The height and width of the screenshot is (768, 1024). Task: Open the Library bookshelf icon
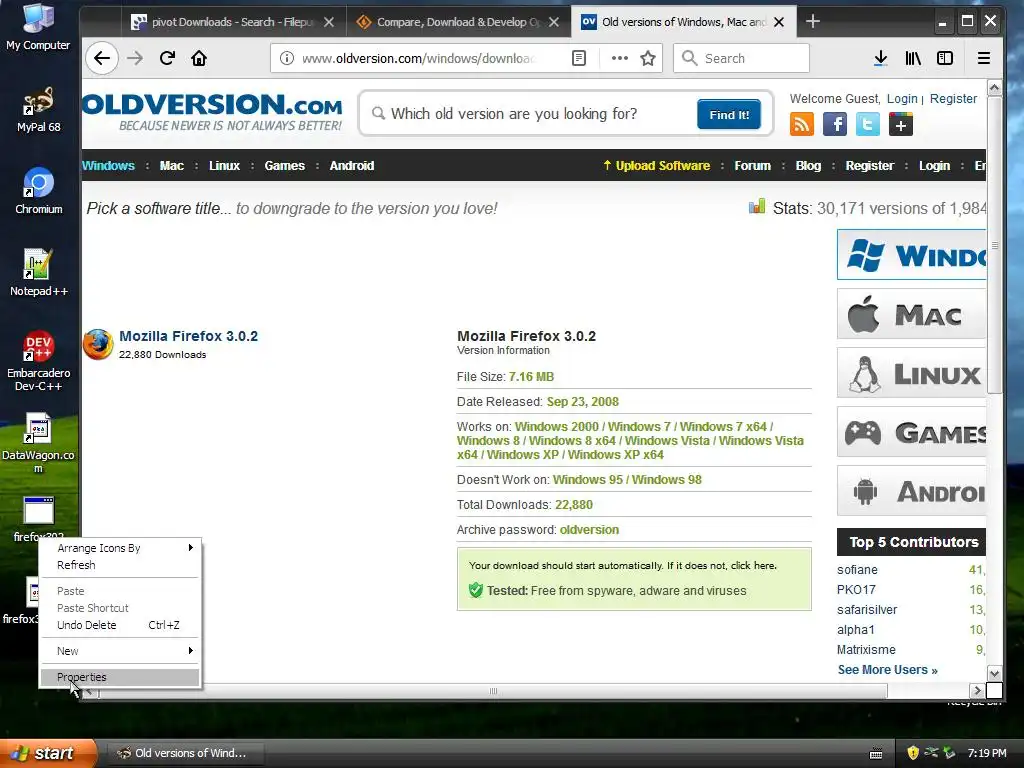click(913, 58)
